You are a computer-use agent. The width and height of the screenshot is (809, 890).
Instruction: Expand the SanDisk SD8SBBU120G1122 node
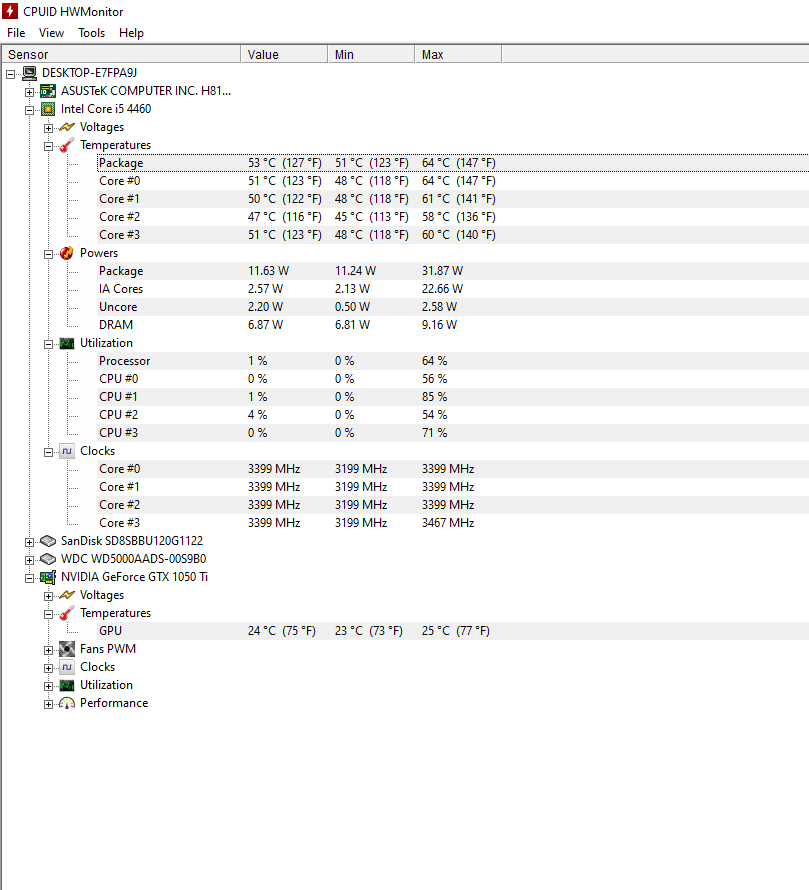pyautogui.click(x=30, y=542)
